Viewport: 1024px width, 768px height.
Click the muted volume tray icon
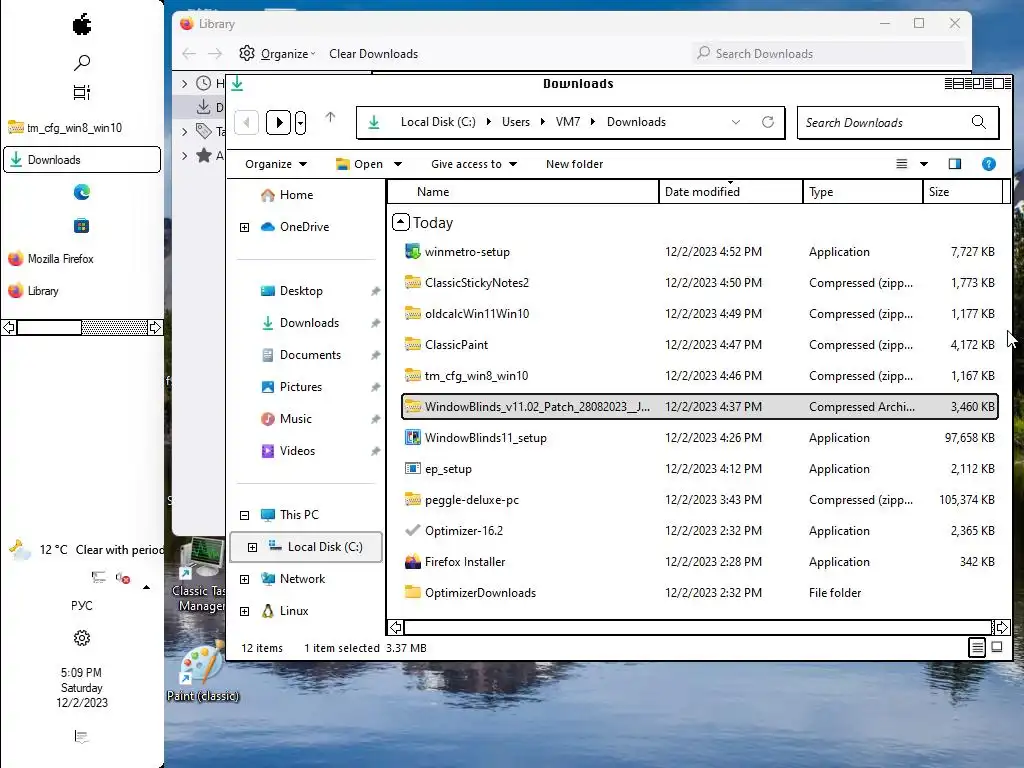123,578
